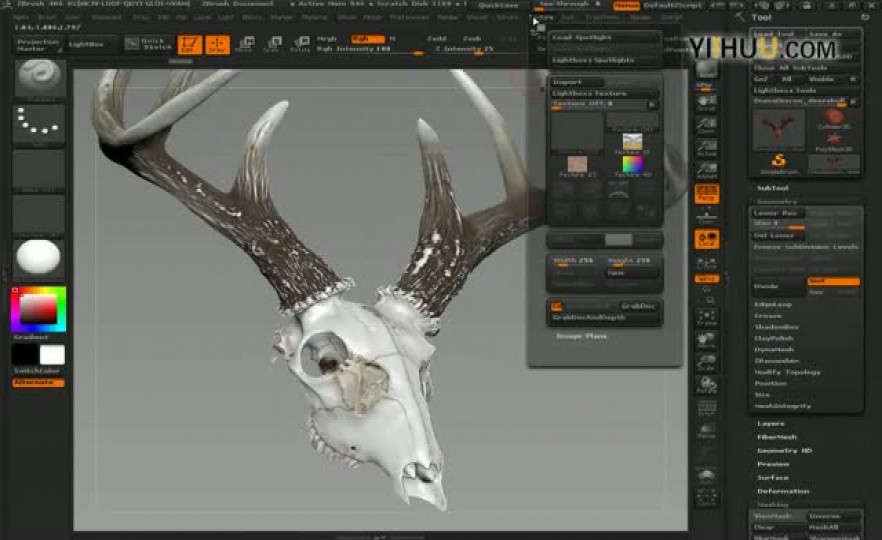Toggle the Mrgb channel button
The image size is (882, 540).
[326, 39]
